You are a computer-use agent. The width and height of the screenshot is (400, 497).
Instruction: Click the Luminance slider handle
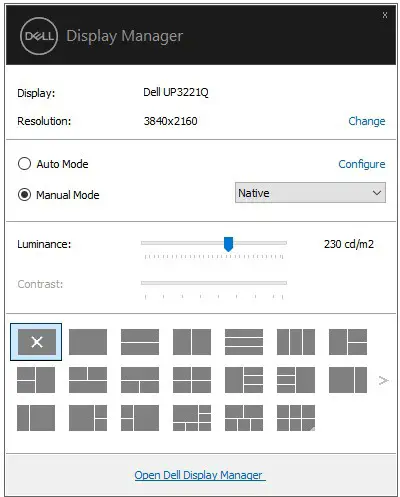tap(228, 244)
